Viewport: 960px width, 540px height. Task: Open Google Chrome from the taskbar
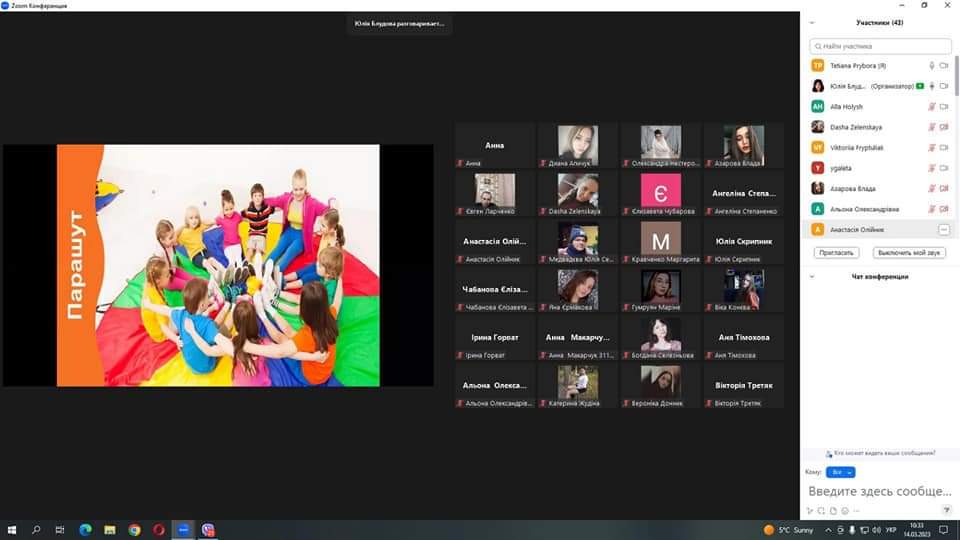[134, 529]
